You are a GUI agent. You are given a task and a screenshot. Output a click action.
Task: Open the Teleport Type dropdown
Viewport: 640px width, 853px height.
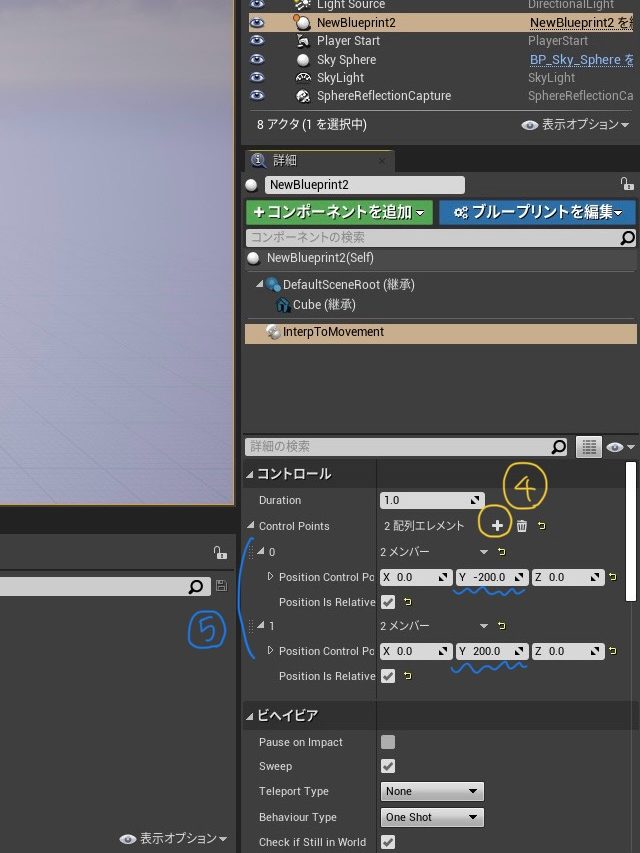432,791
